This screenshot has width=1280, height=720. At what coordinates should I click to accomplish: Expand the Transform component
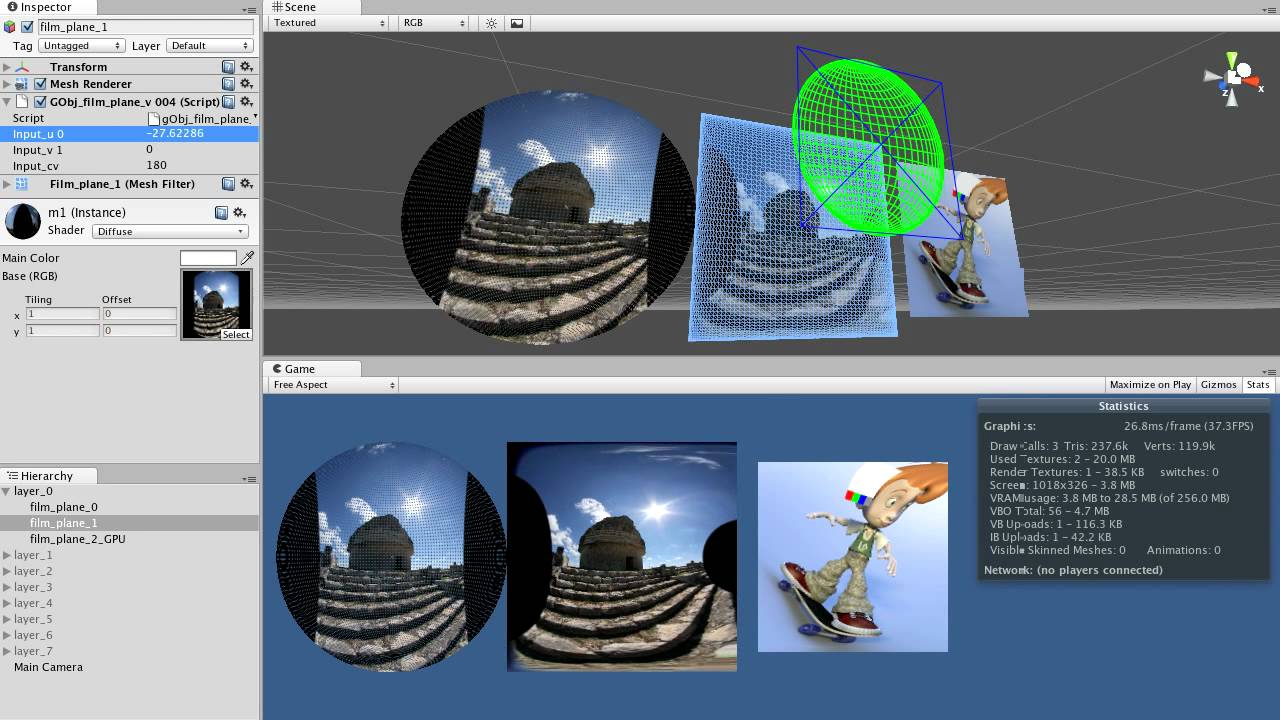coord(8,66)
